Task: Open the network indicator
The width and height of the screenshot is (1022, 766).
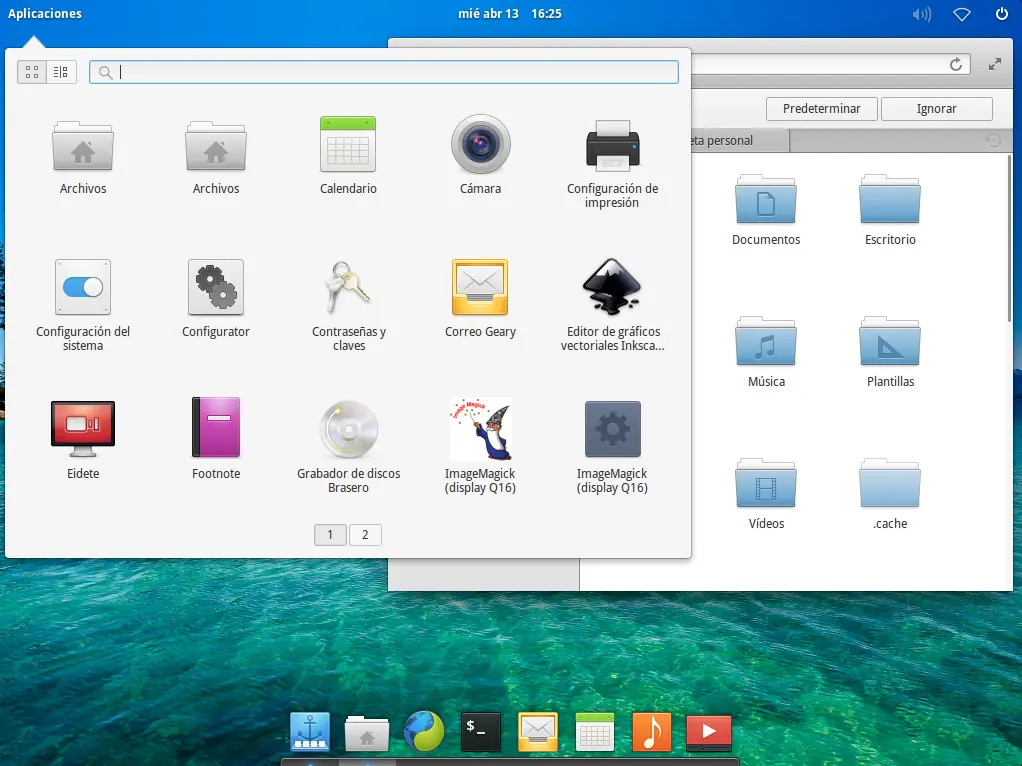Action: pos(962,14)
